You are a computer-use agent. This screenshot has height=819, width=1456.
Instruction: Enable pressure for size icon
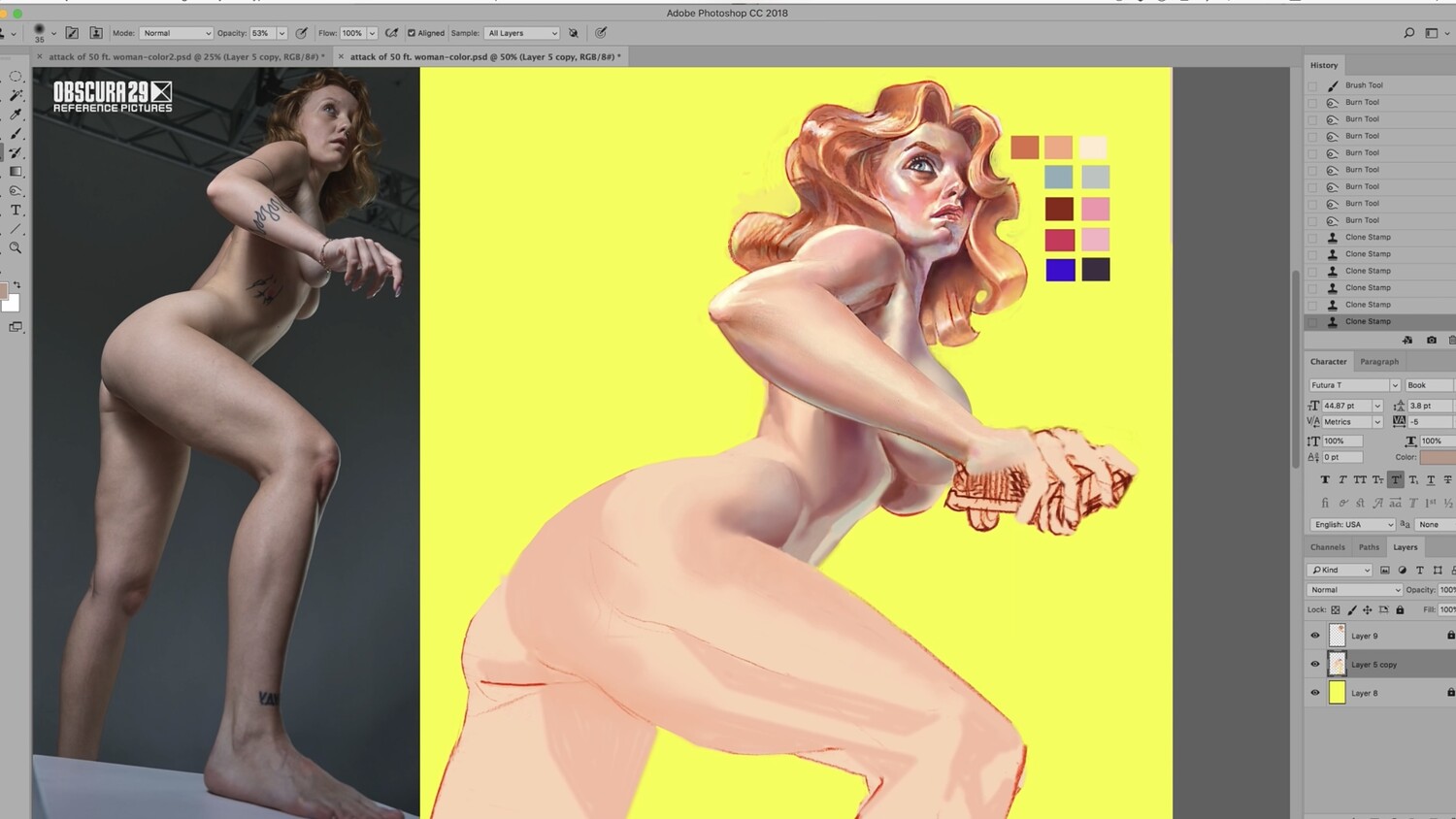click(601, 33)
